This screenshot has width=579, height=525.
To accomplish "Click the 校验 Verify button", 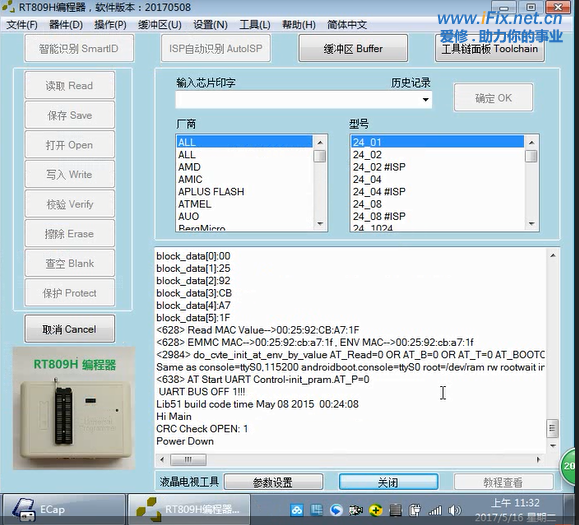I will coord(69,204).
